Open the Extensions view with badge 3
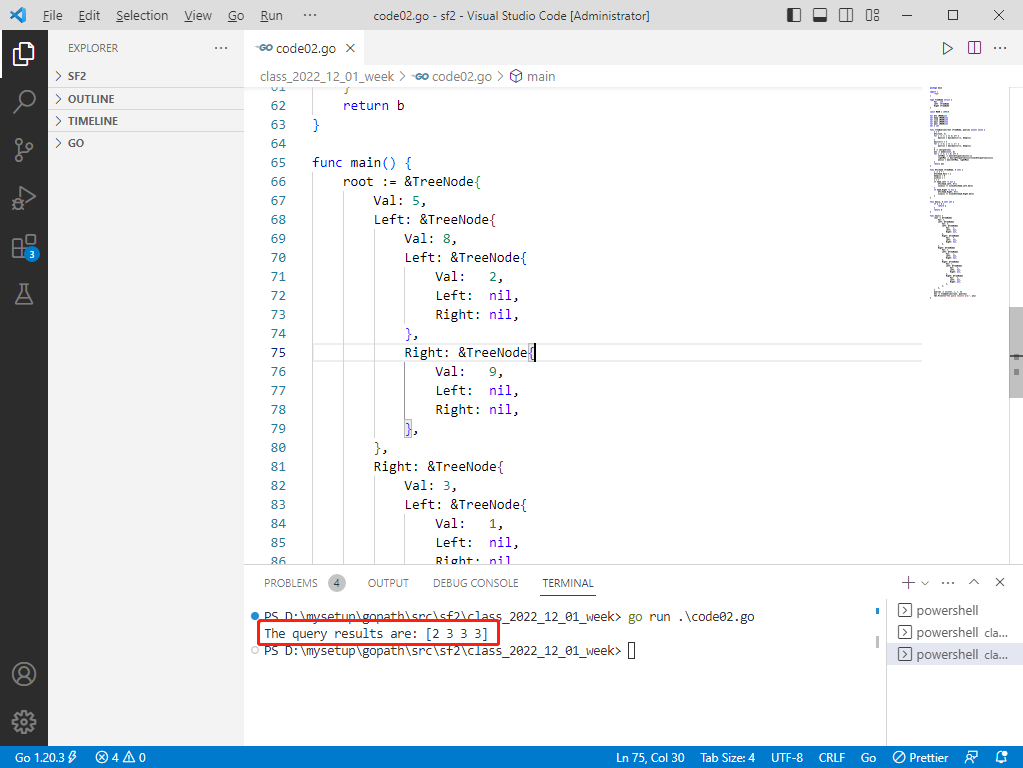 coord(23,247)
